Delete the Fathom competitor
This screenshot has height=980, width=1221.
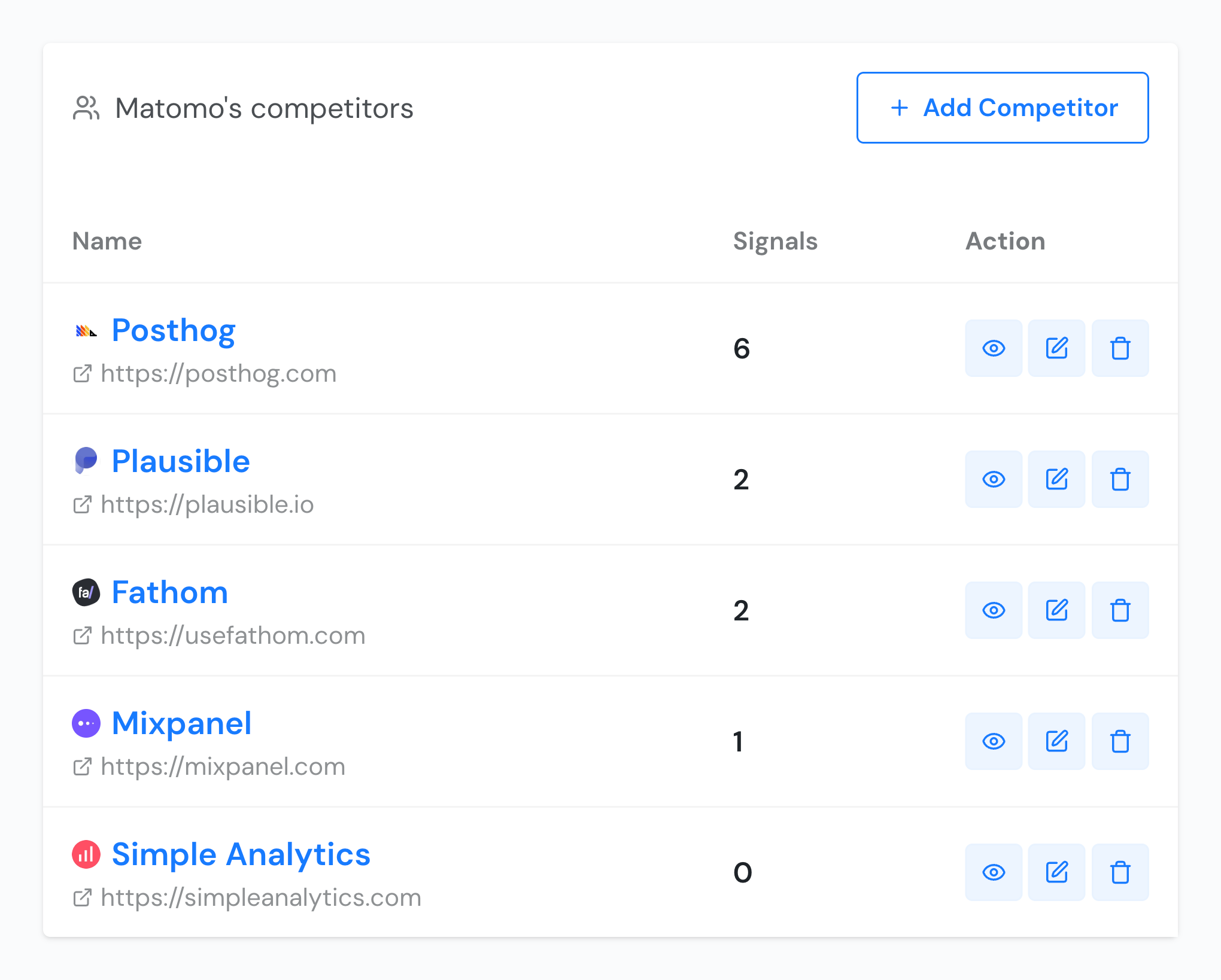[x=1120, y=610]
